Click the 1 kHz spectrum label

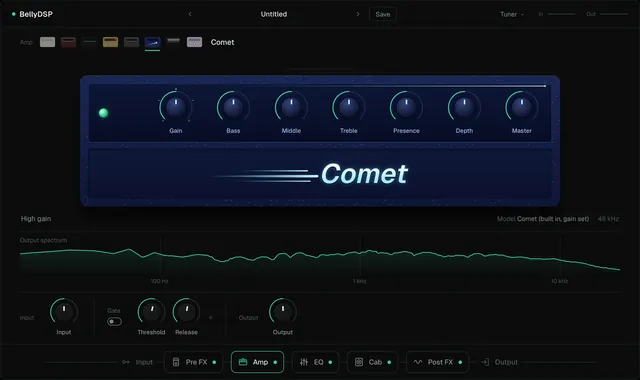tap(360, 281)
